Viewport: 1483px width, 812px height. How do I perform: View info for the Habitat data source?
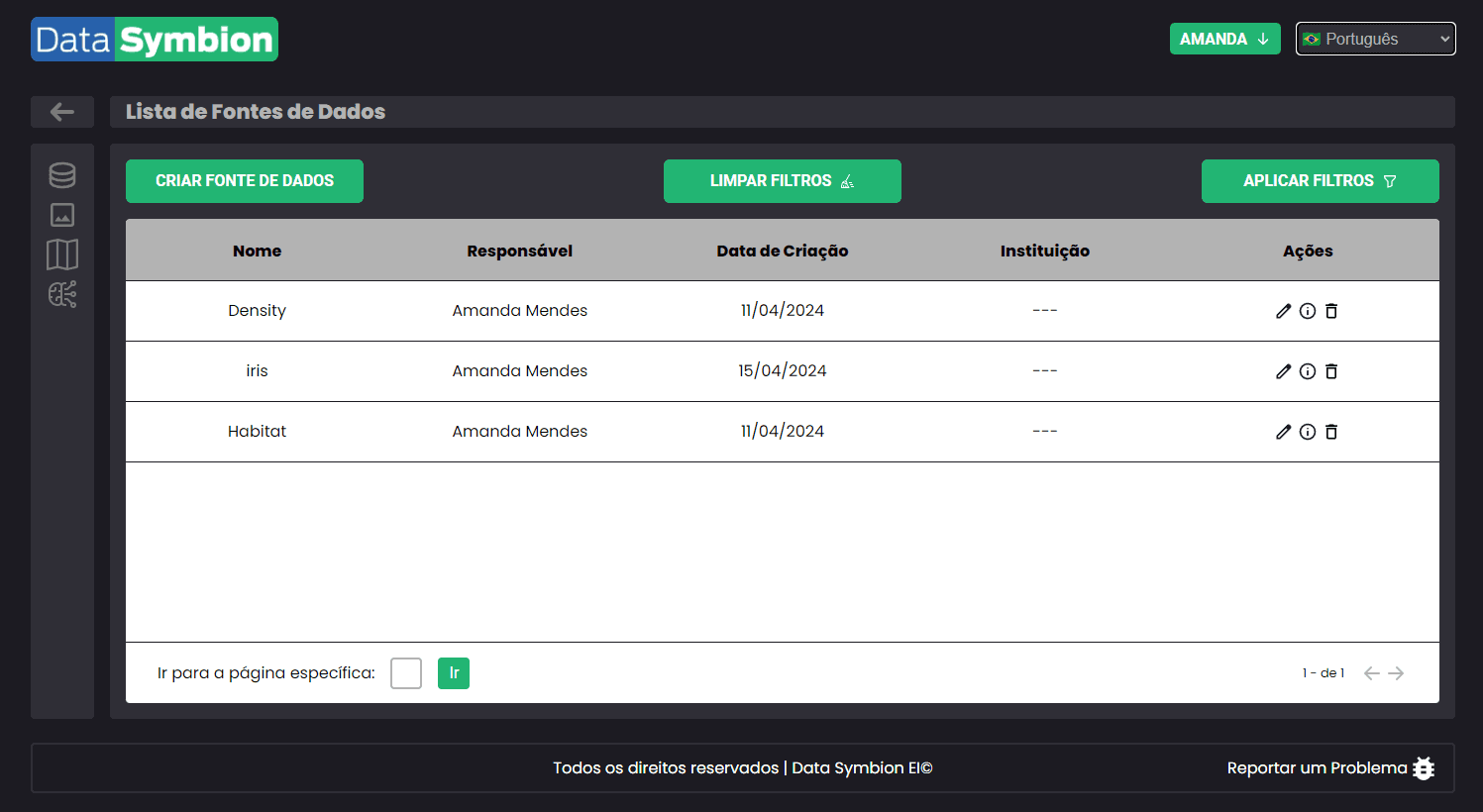coord(1308,431)
